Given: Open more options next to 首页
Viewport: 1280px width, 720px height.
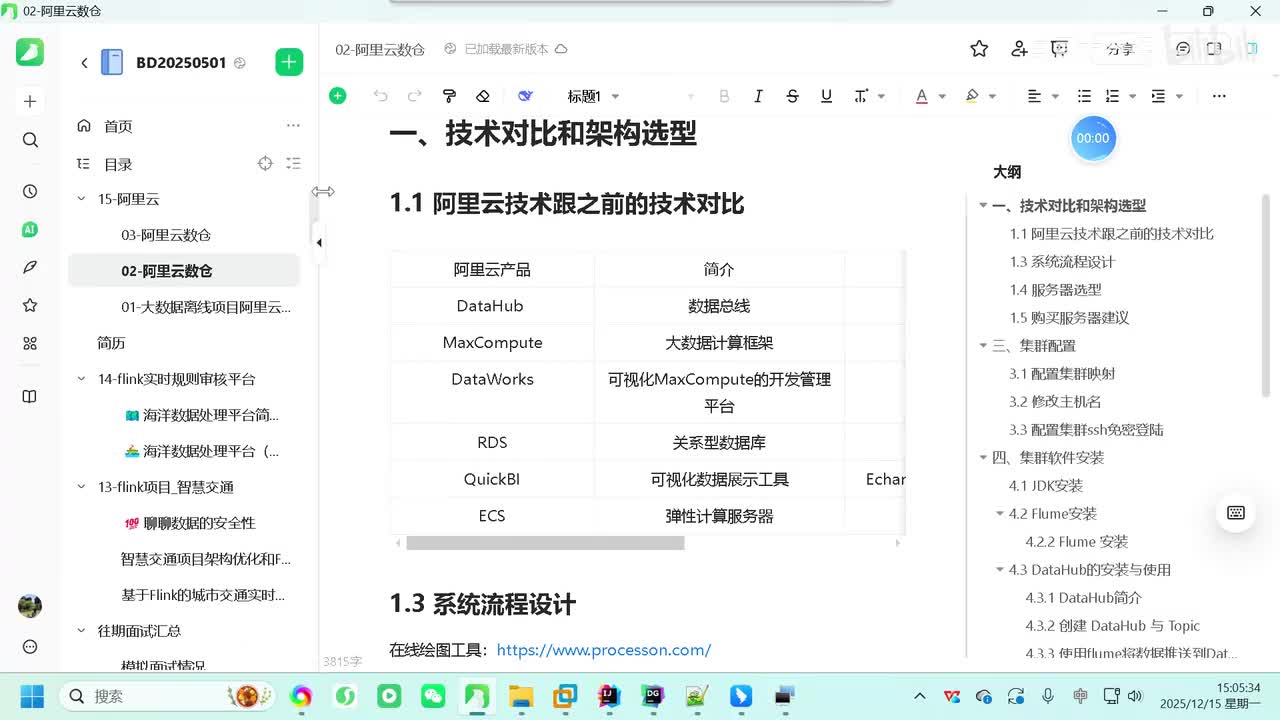Looking at the screenshot, I should pos(293,125).
